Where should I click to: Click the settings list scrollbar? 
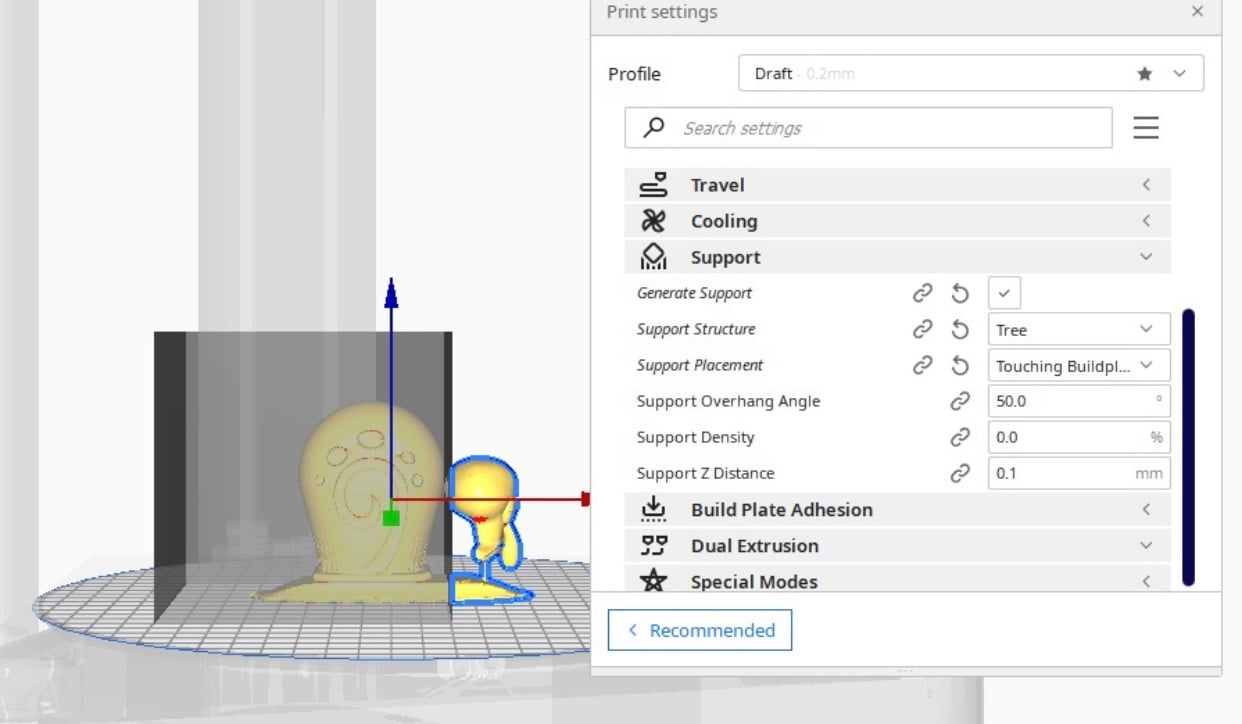[1188, 447]
